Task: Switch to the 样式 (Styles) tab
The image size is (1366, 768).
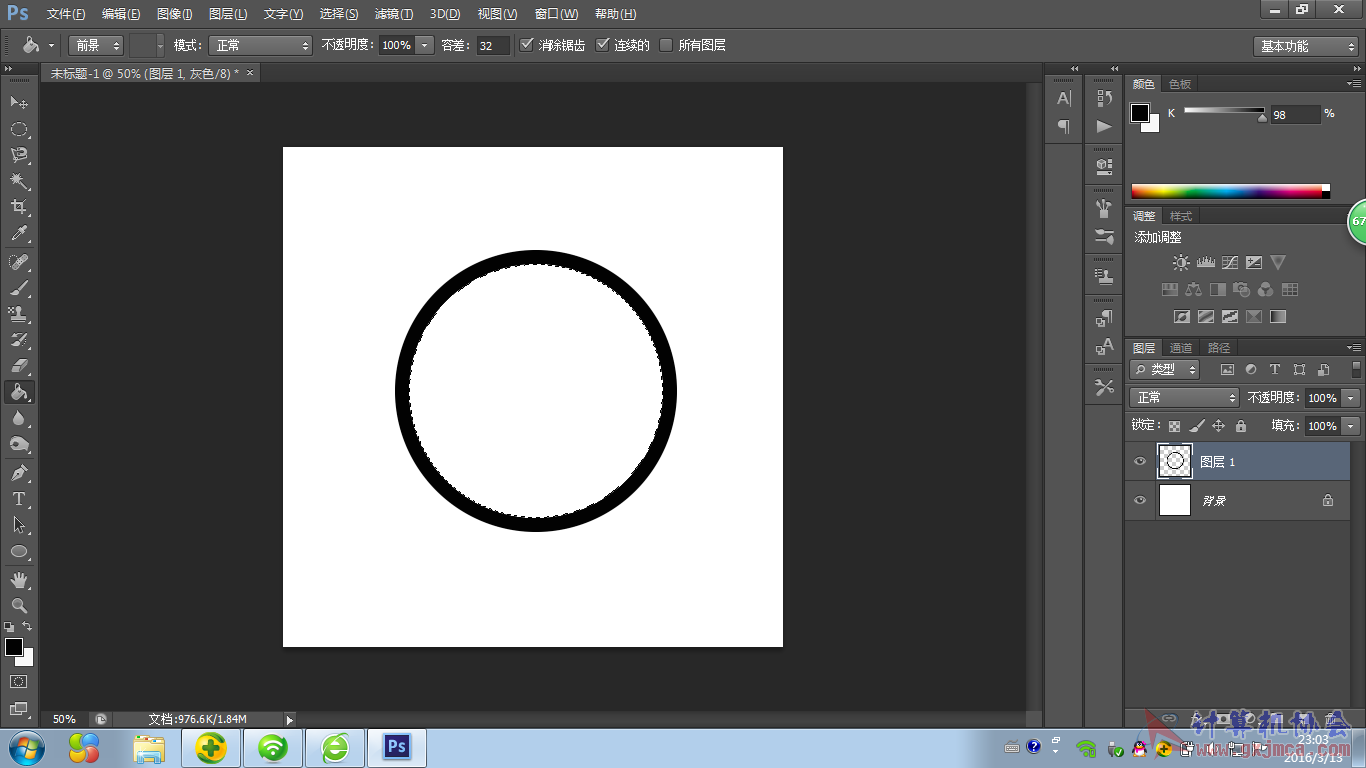Action: tap(1181, 216)
